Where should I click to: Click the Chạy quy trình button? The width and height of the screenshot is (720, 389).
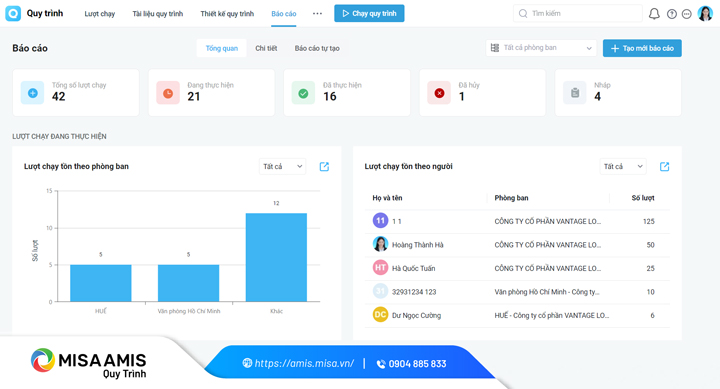(369, 13)
